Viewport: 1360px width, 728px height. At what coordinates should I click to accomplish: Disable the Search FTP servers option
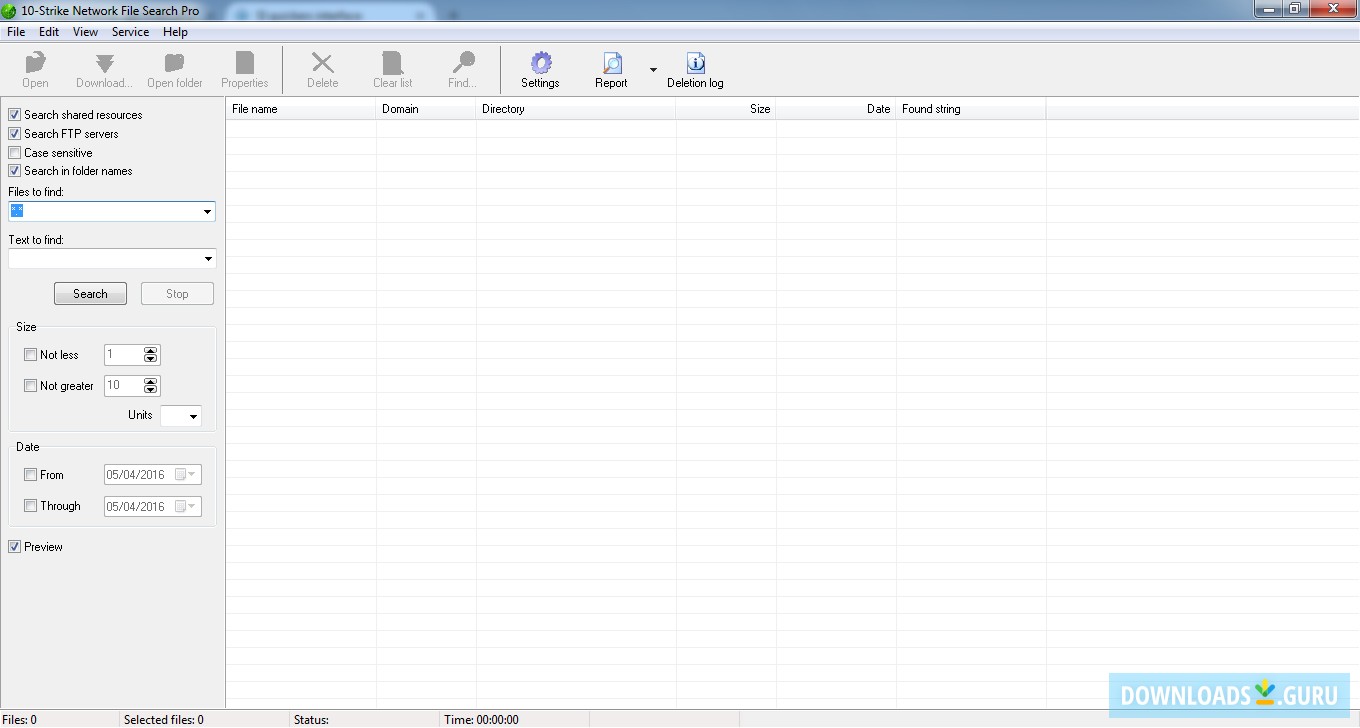click(14, 133)
